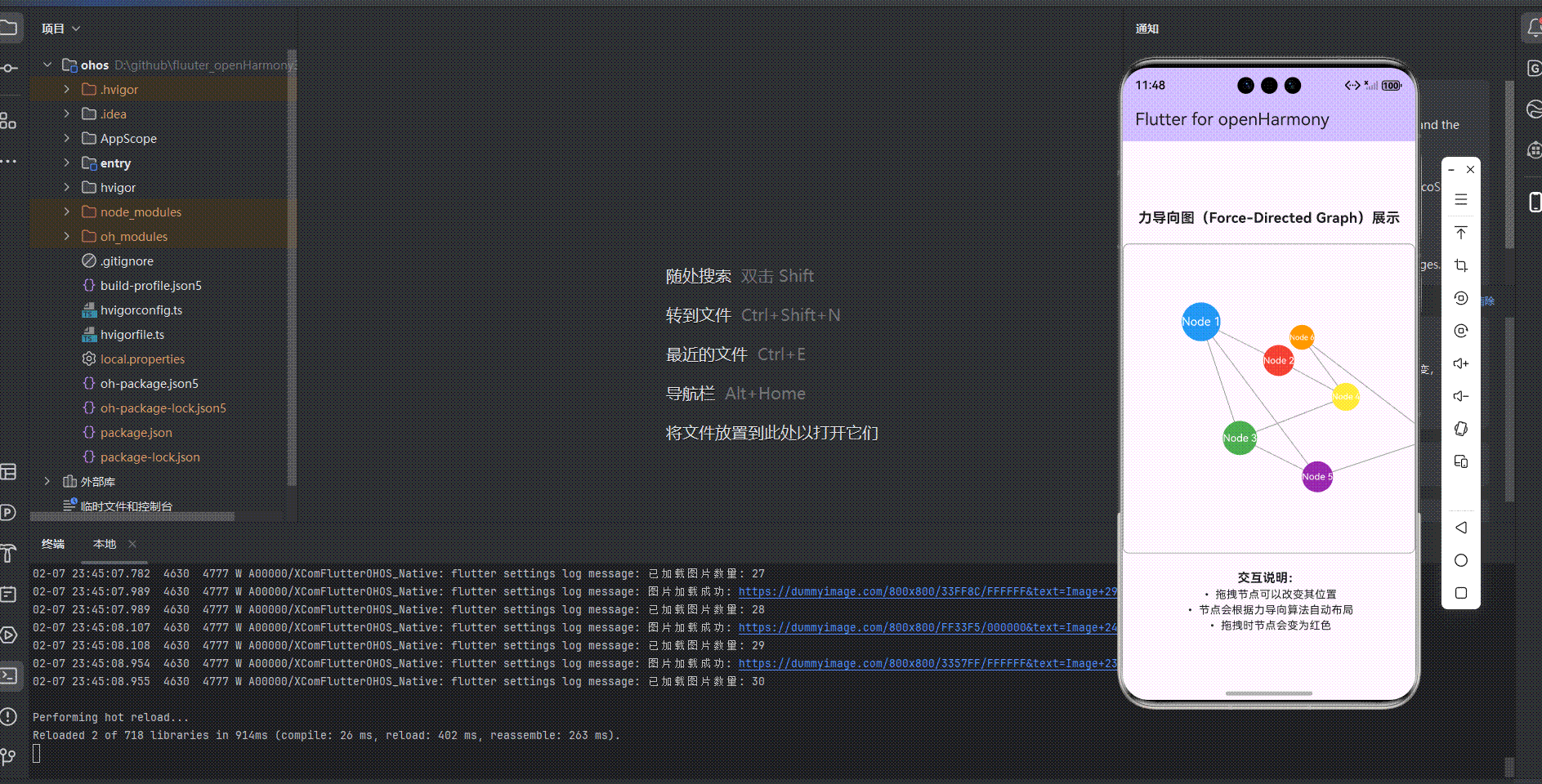1542x784 pixels.
Task: Open the Structure tool window icon
Action: (x=8, y=121)
